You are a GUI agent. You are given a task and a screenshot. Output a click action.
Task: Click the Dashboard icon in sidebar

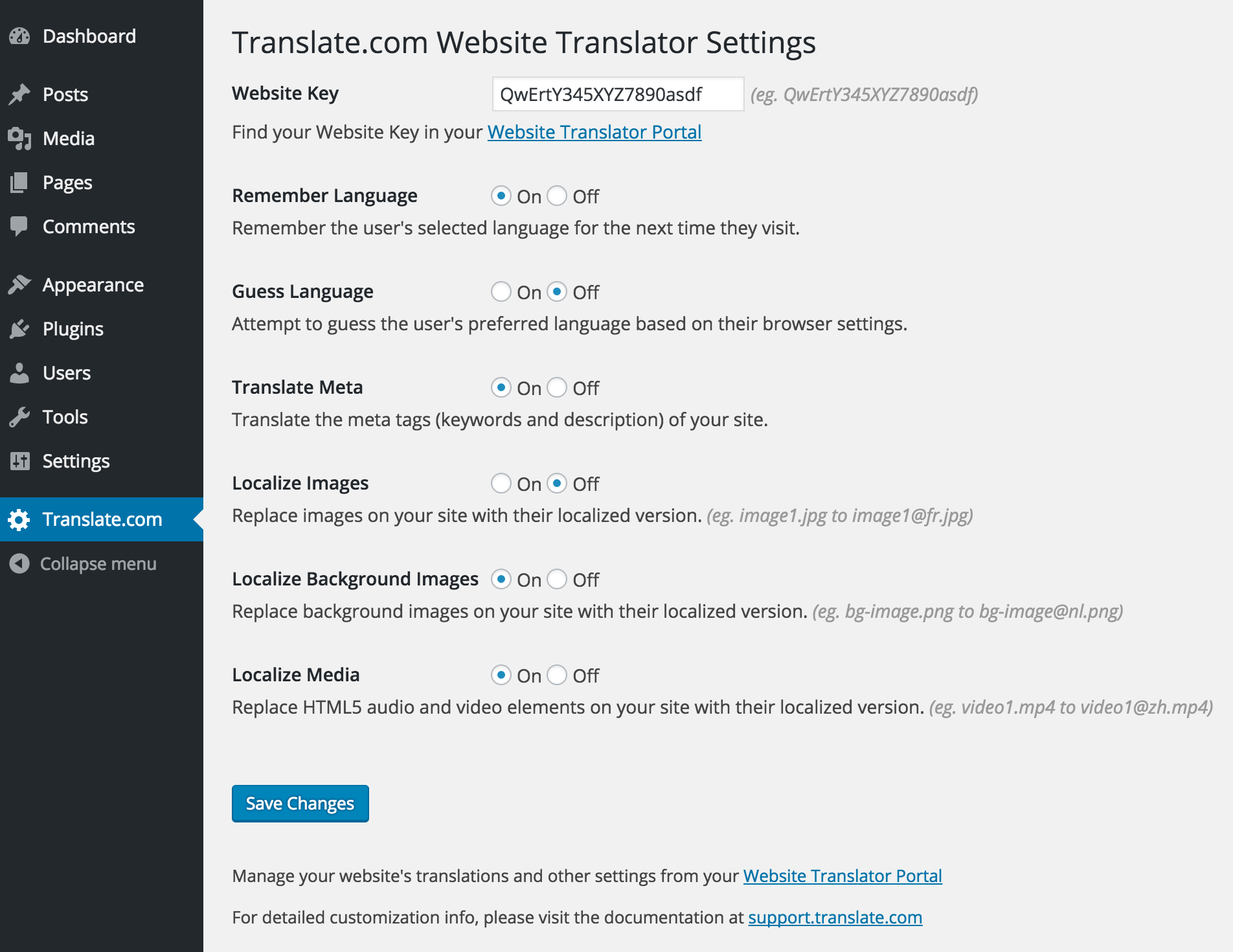(20, 36)
